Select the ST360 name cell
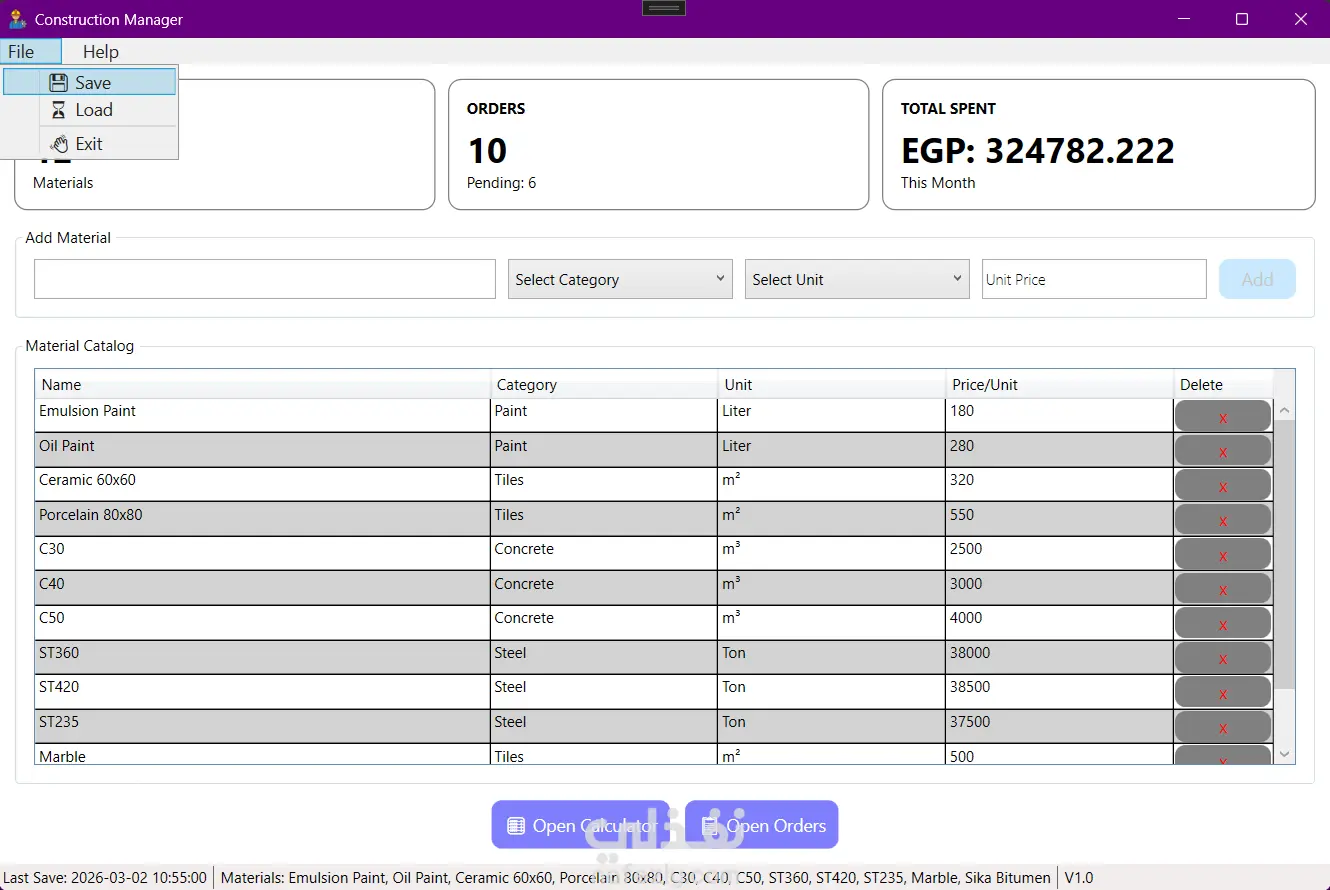This screenshot has height=890, width=1330. click(263, 657)
